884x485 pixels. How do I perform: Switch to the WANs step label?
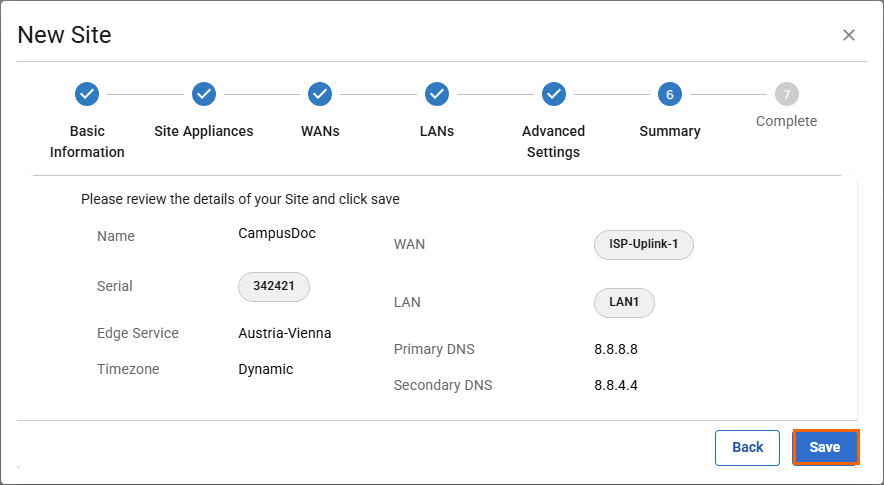[320, 131]
